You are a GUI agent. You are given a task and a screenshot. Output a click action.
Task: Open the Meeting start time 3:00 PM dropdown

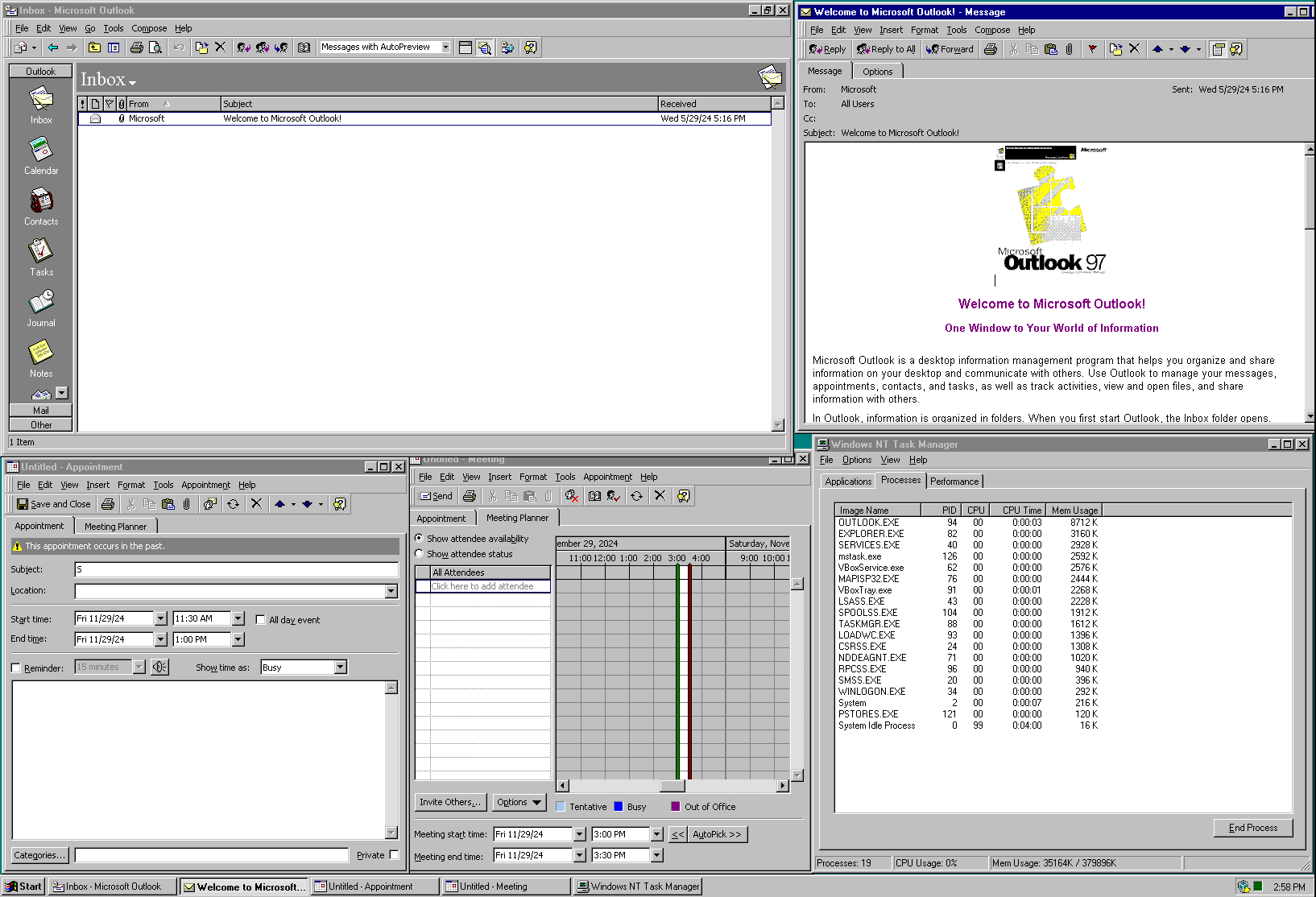coord(657,834)
